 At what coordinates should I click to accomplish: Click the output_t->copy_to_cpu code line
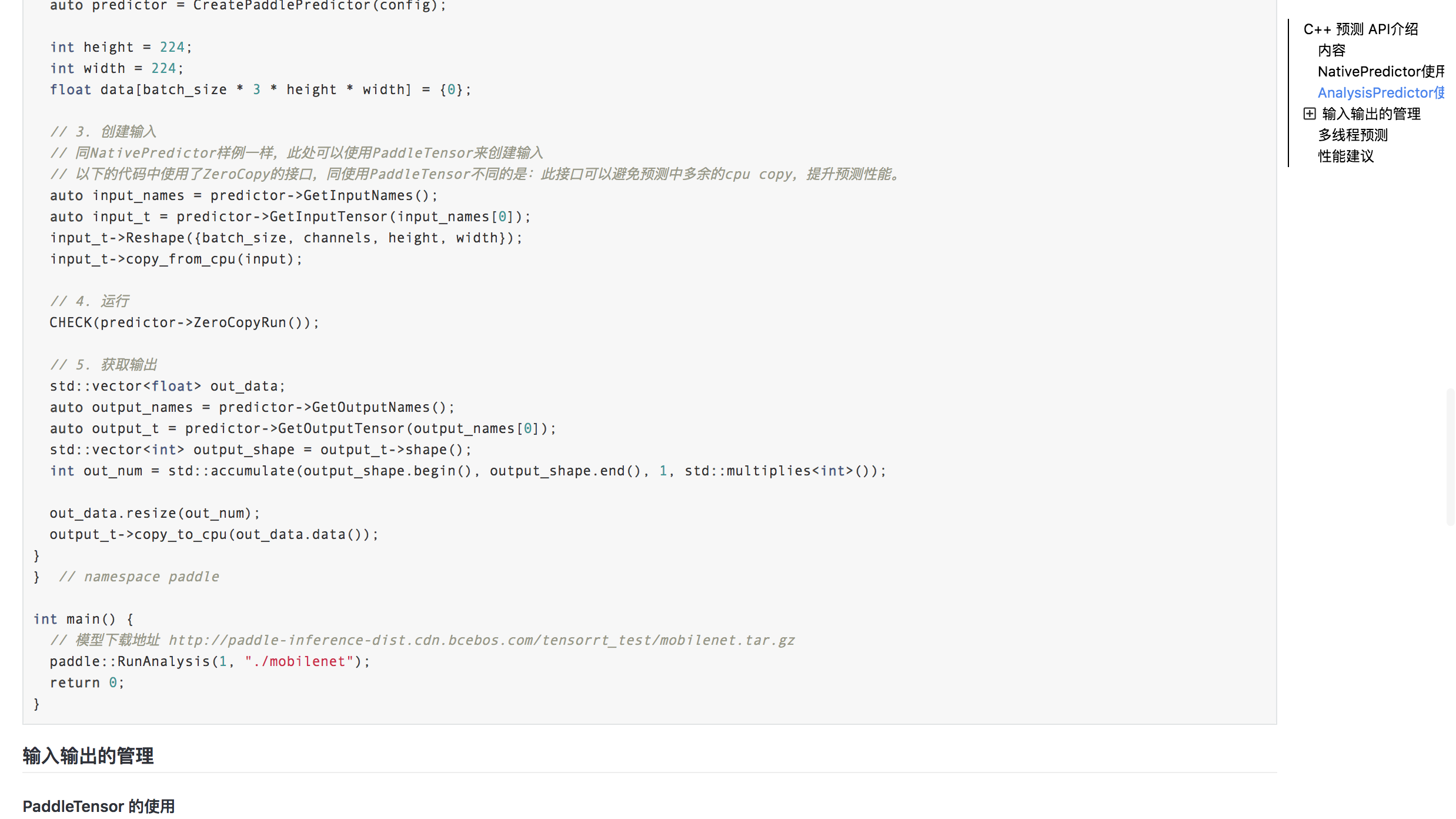[214, 534]
